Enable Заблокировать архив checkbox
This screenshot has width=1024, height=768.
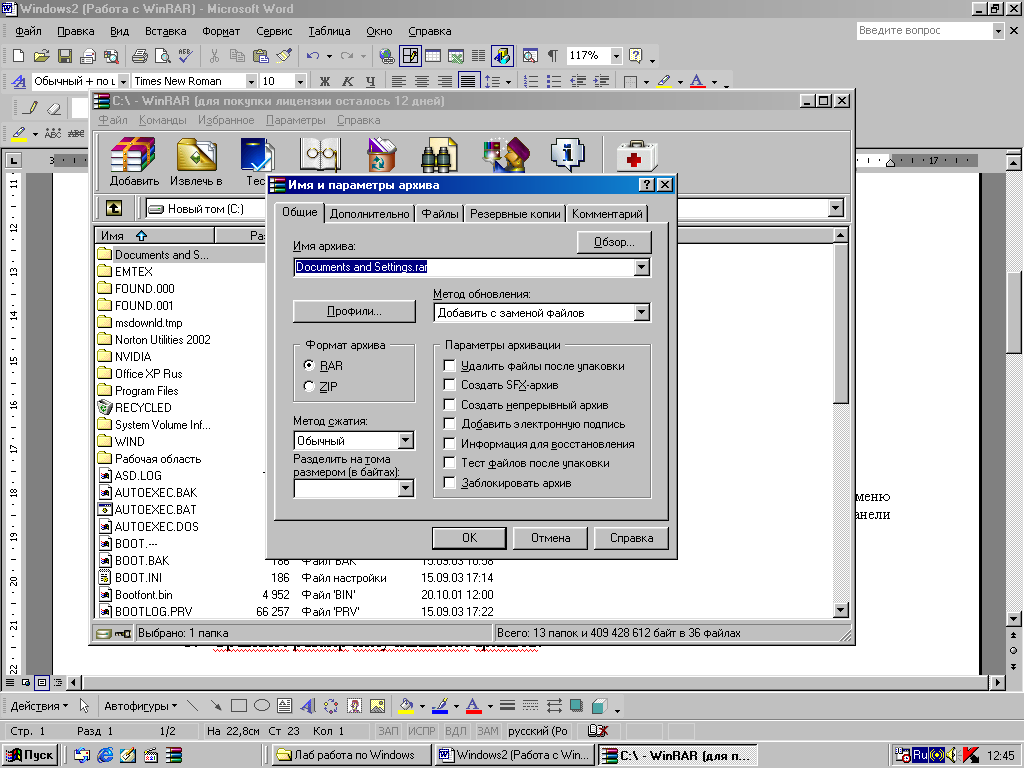tap(449, 483)
